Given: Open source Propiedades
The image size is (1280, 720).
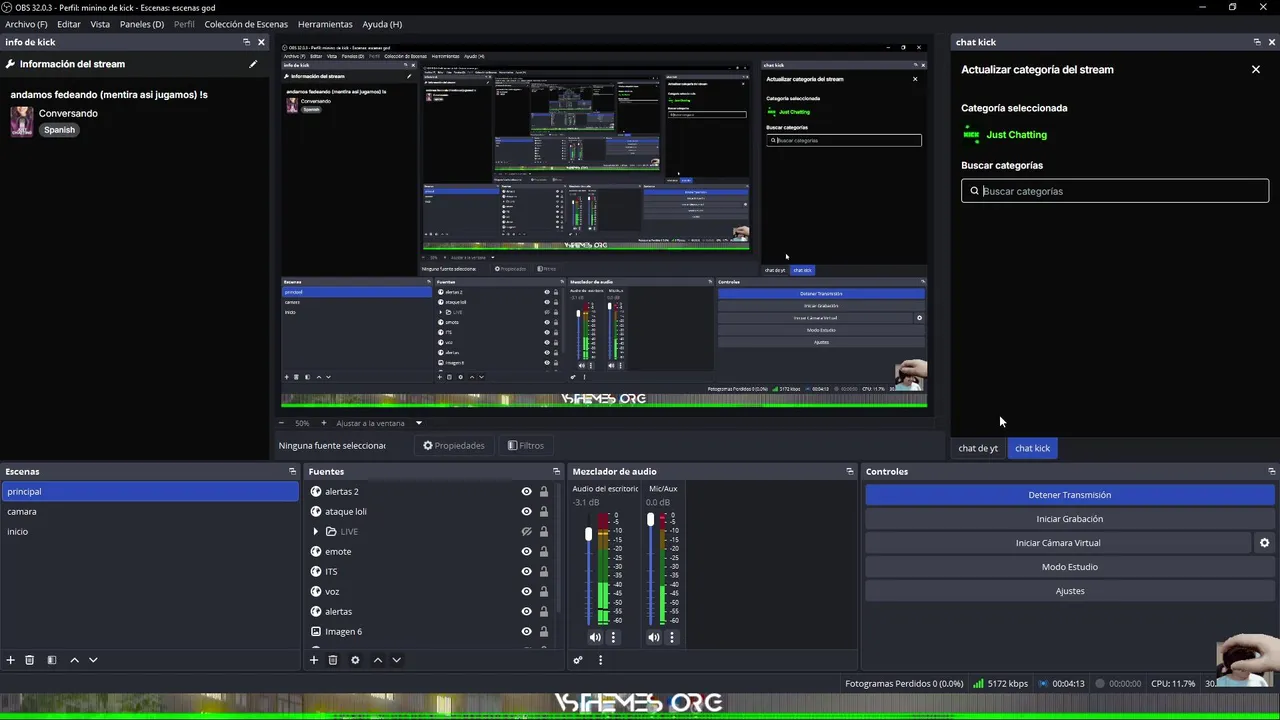Looking at the screenshot, I should pos(453,446).
